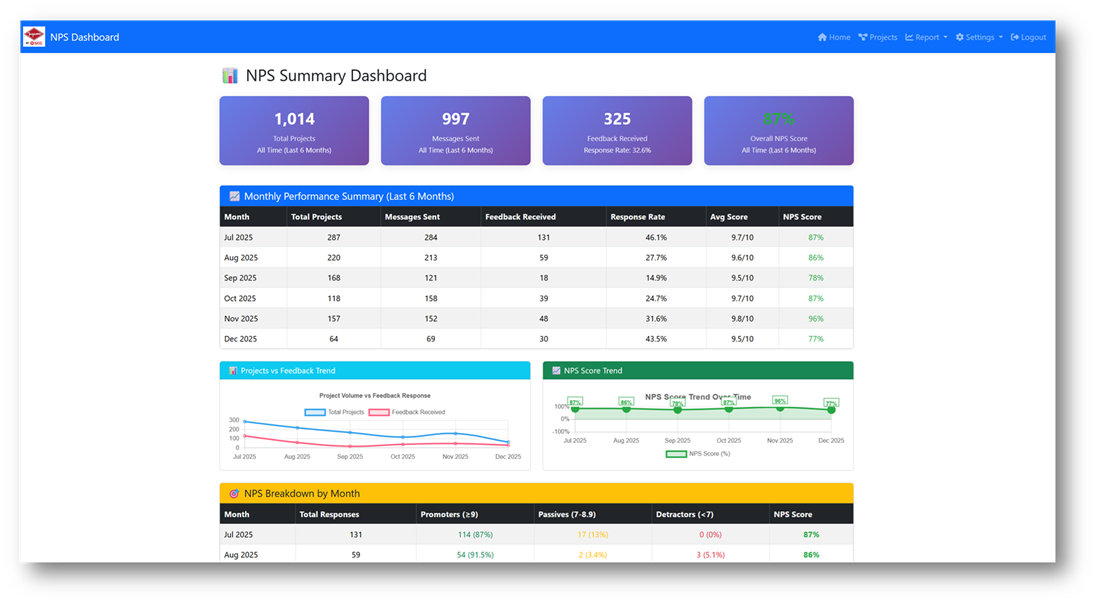The image size is (1097, 604).
Task: Open the Settings dropdown menu
Action: coord(979,37)
